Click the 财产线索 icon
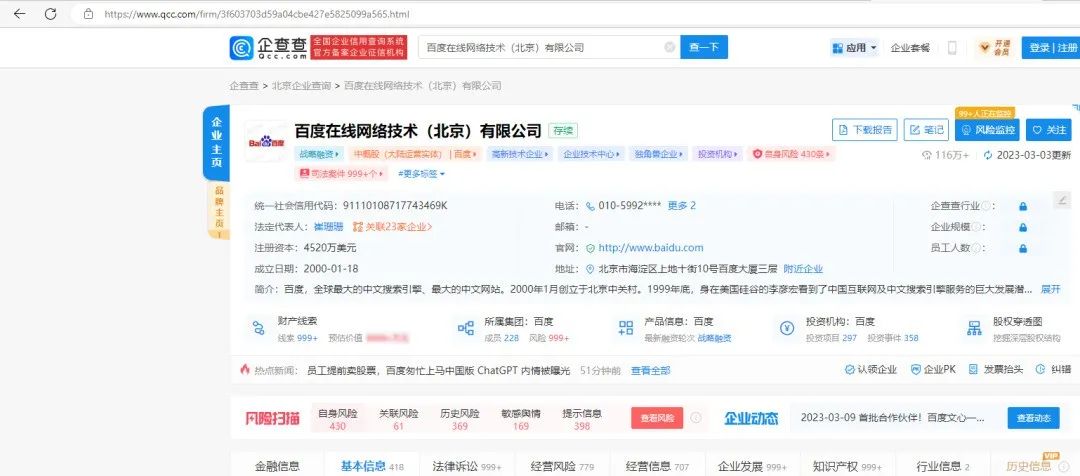 click(x=259, y=328)
